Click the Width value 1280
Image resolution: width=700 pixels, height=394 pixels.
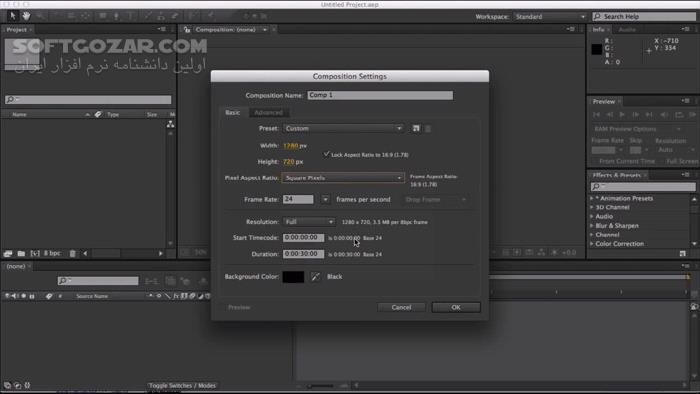point(291,145)
